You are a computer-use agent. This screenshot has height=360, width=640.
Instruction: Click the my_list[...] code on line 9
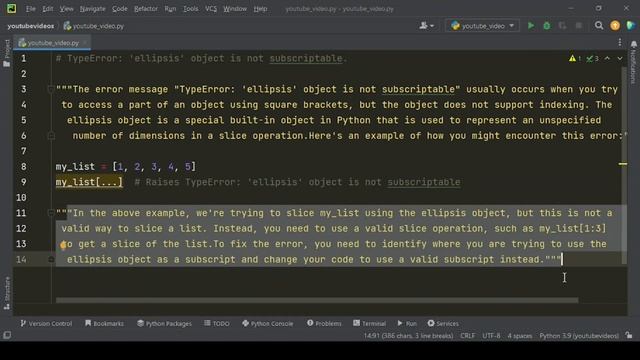89,182
